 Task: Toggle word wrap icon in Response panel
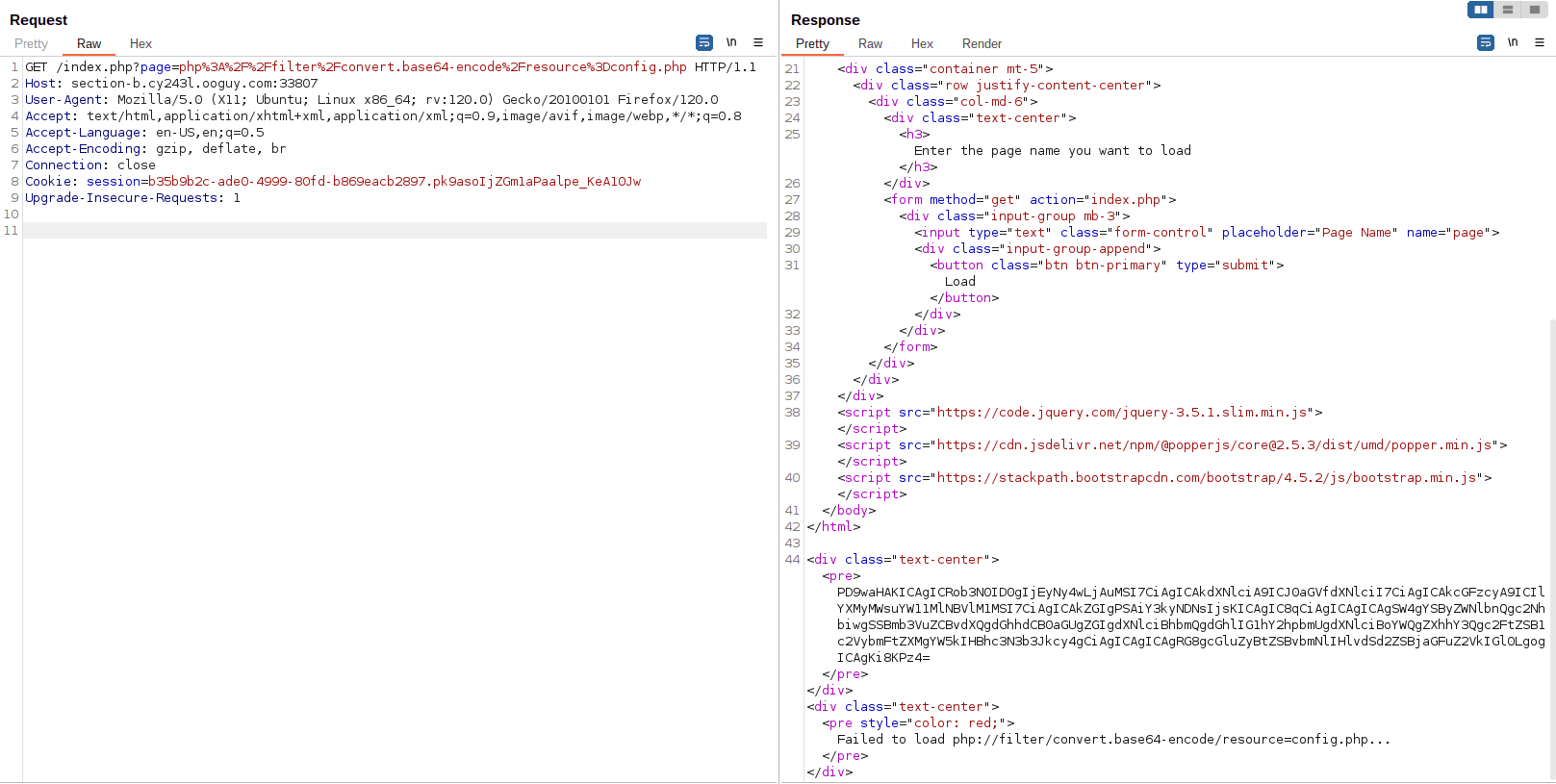point(1486,43)
